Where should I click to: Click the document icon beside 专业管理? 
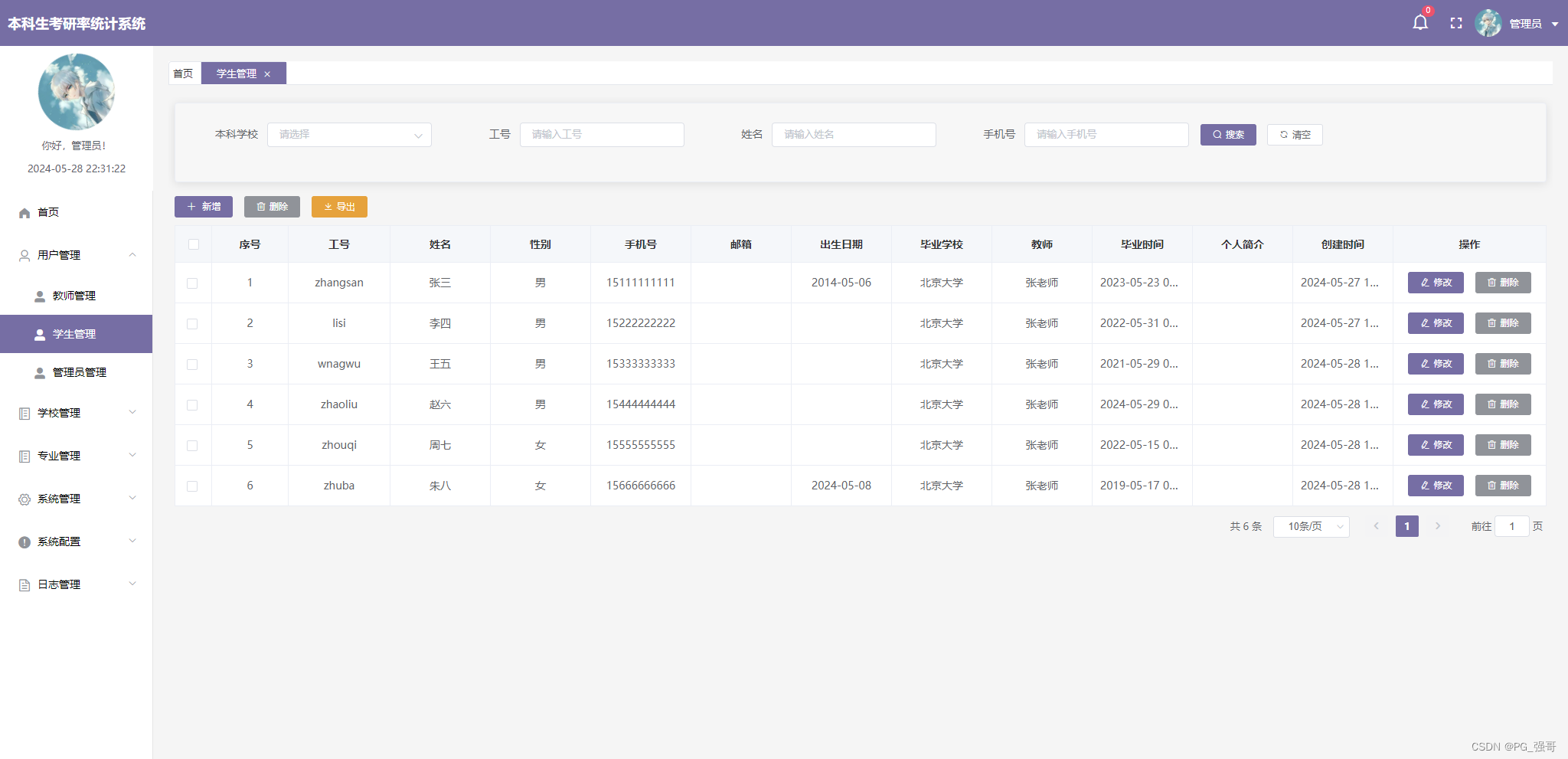click(x=24, y=456)
